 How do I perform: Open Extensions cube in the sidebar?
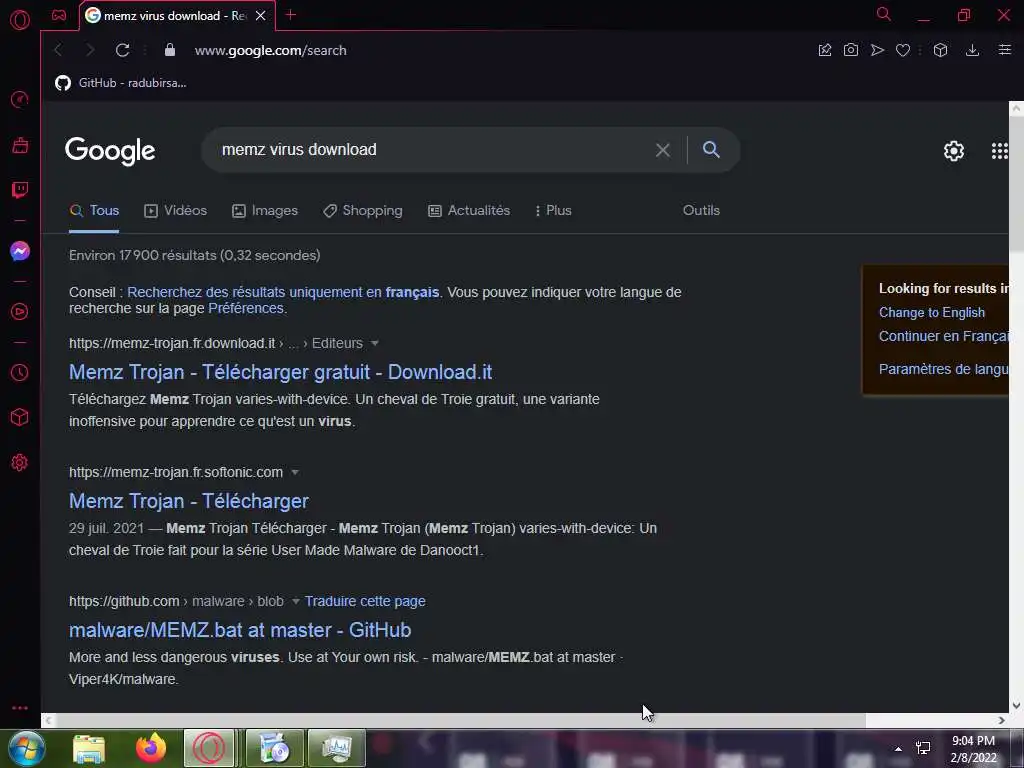(20, 417)
